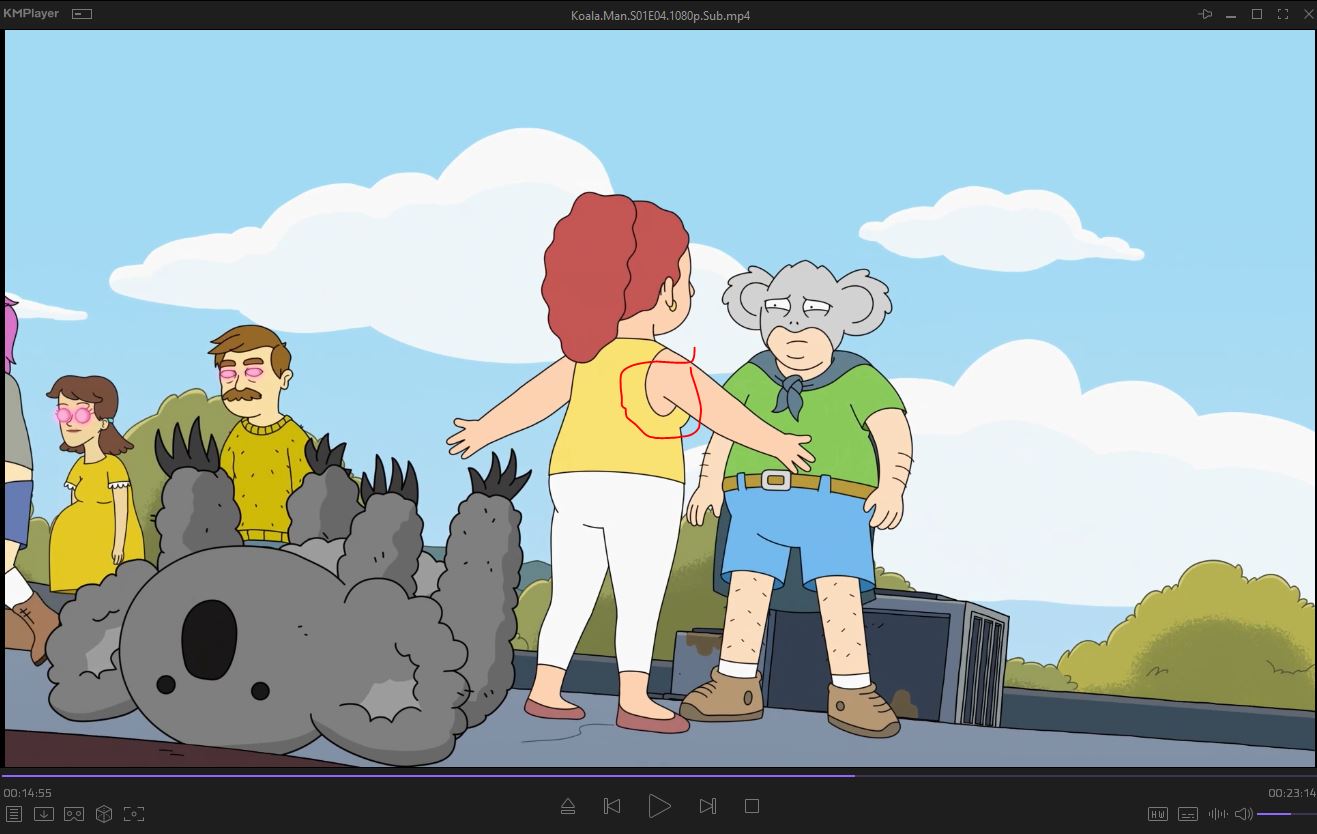Skip to the previous track
This screenshot has height=834, width=1317.
click(x=612, y=806)
